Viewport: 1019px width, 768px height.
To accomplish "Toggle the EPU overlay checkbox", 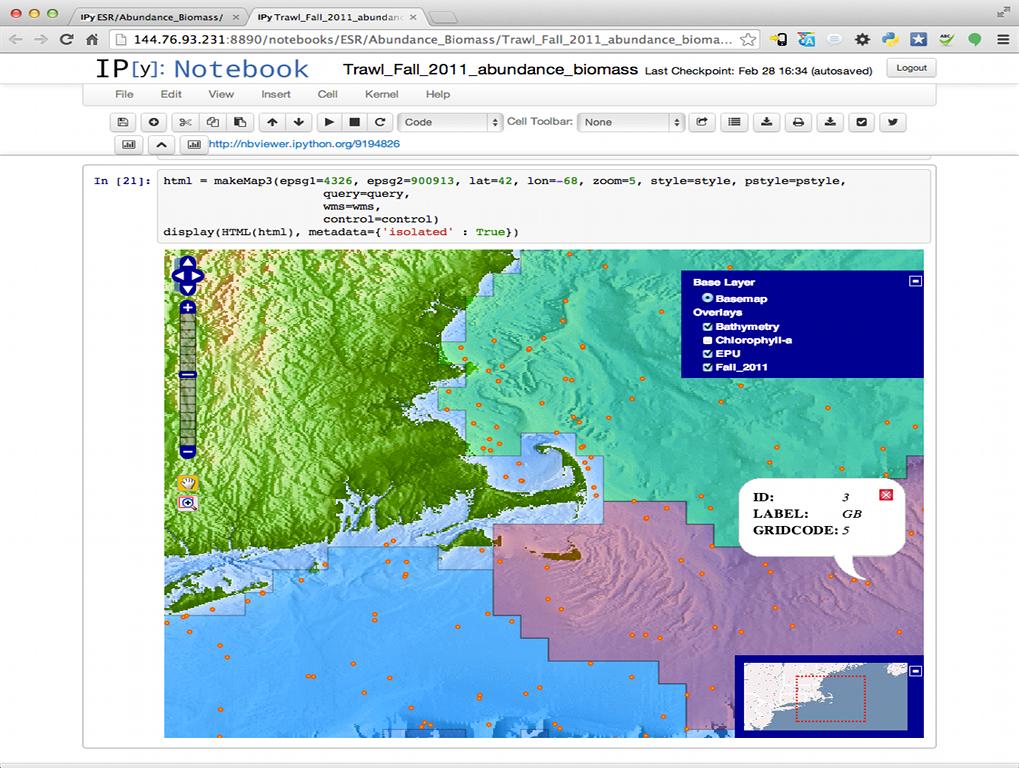I will tap(708, 354).
